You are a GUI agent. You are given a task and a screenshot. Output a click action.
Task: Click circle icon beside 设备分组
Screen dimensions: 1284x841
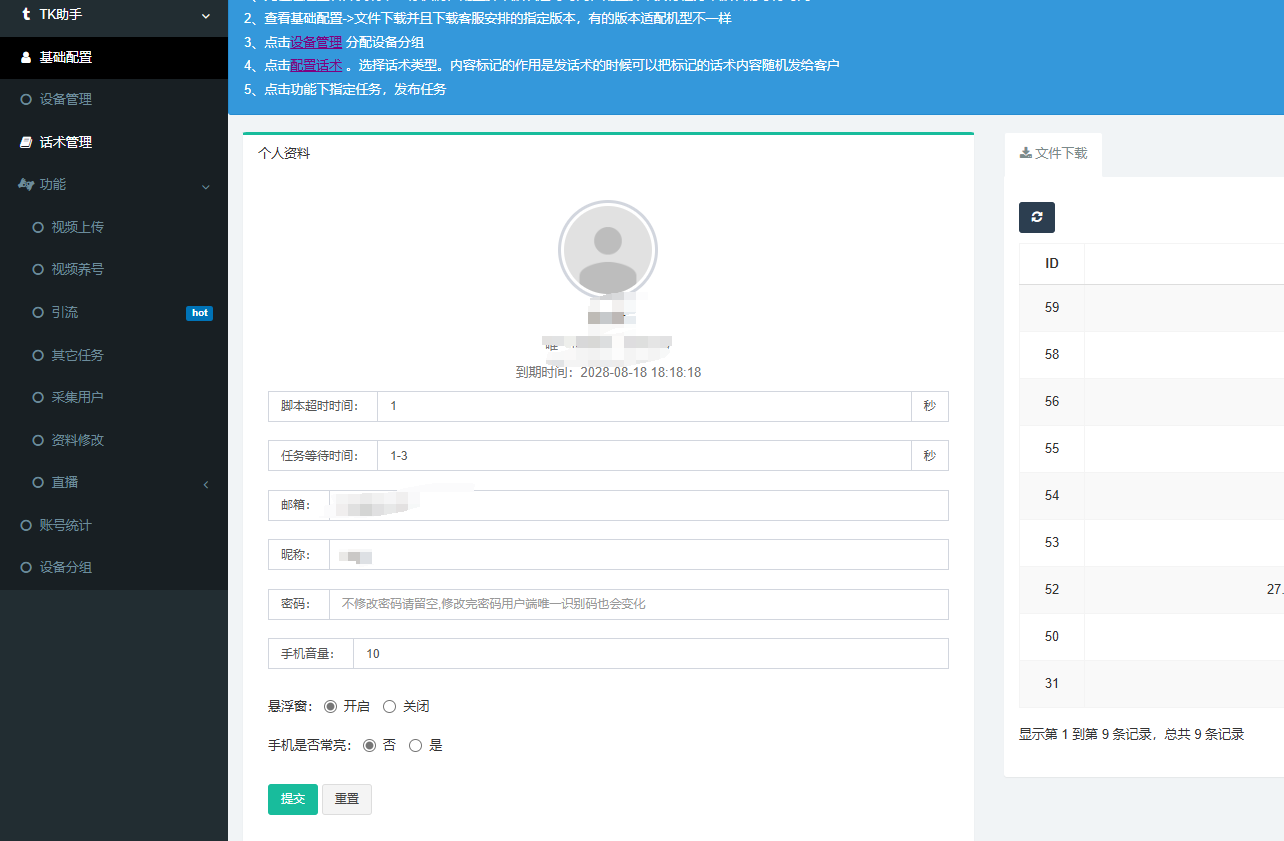click(x=26, y=568)
